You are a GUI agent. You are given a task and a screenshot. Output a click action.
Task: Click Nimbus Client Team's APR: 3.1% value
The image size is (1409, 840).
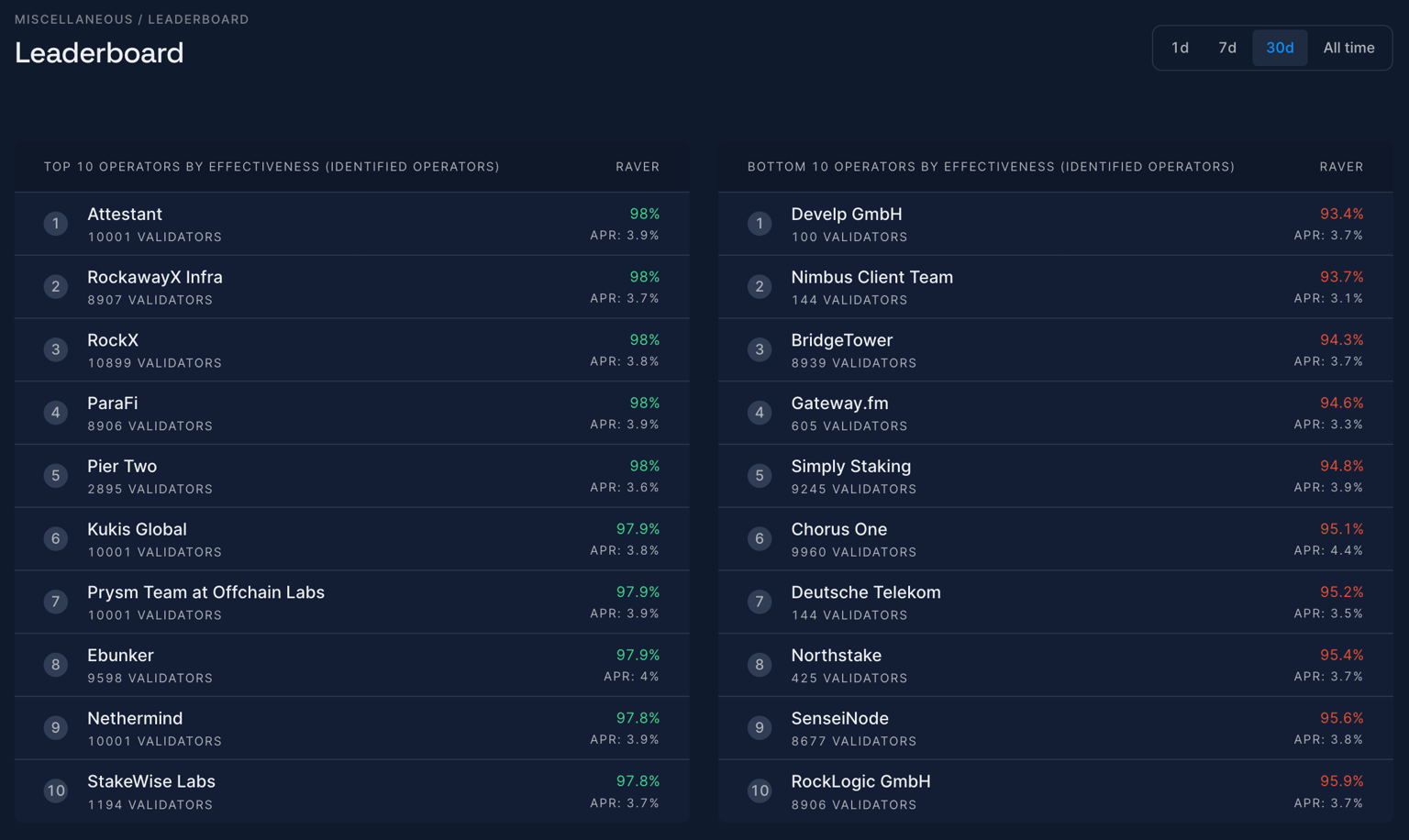pyautogui.click(x=1328, y=299)
